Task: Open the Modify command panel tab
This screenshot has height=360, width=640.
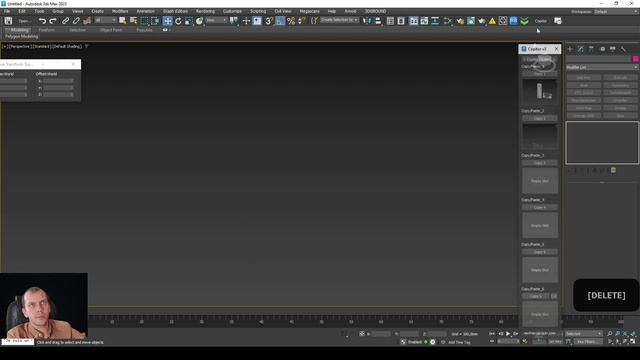Action: point(580,49)
